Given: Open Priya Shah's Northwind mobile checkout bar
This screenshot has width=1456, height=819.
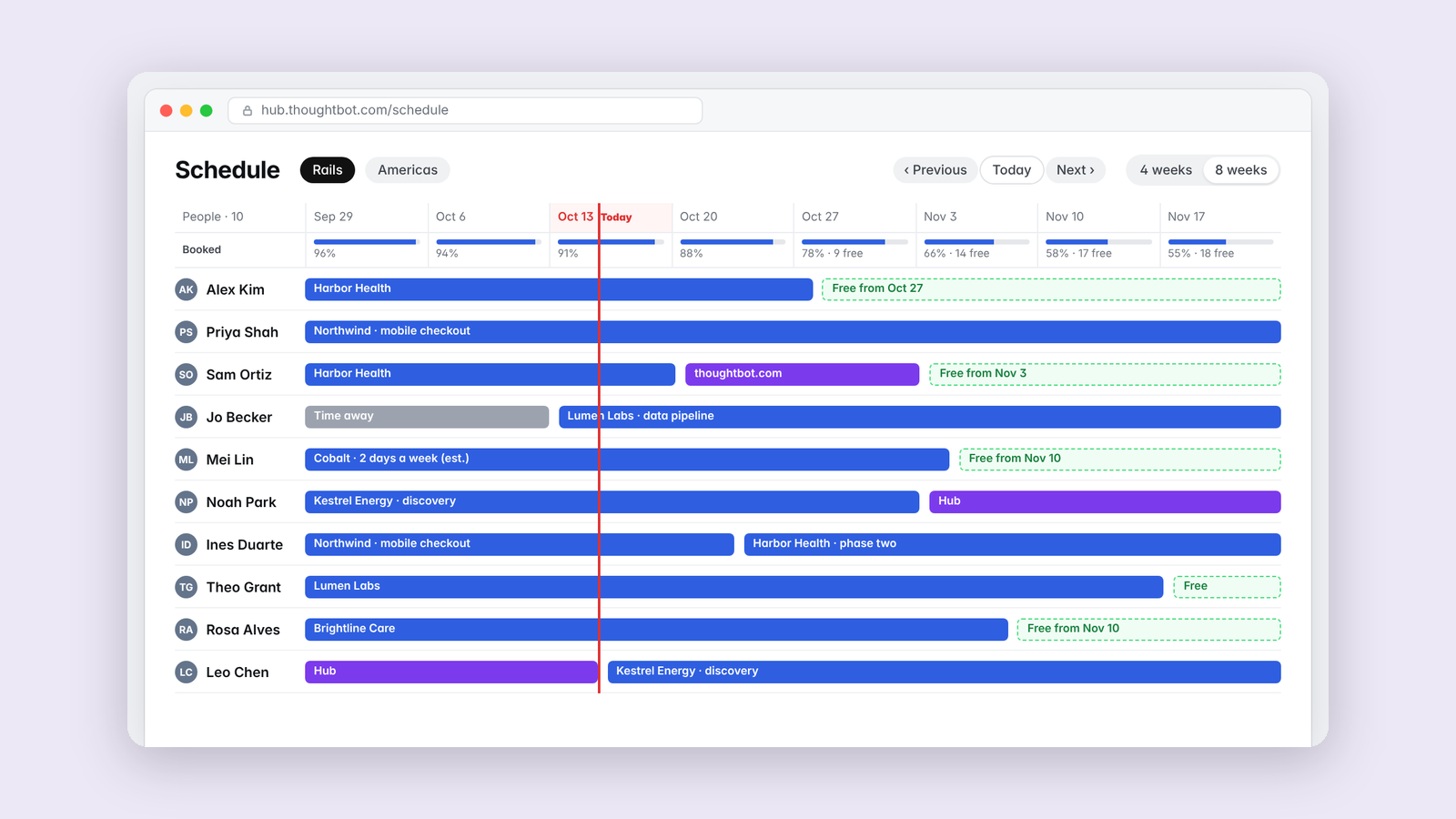Looking at the screenshot, I should point(793,332).
